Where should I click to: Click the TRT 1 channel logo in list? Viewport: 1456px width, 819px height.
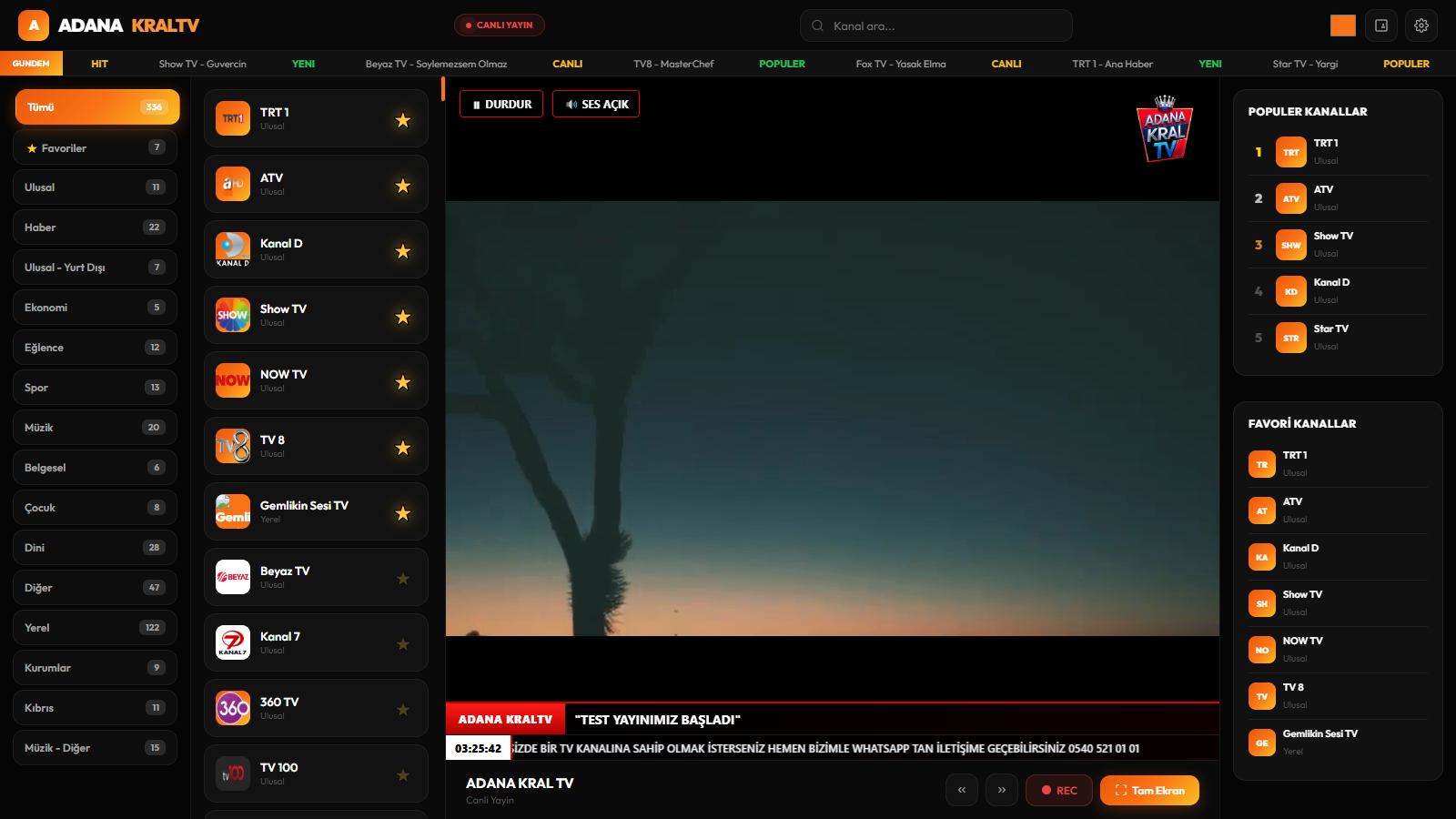(233, 118)
